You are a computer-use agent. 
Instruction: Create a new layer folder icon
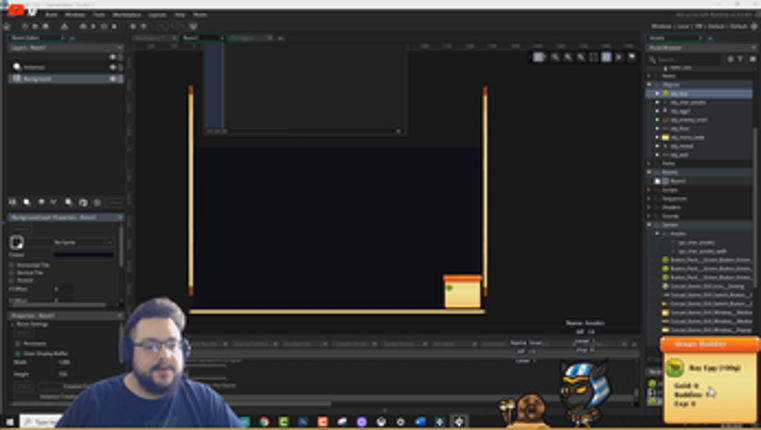[83, 202]
